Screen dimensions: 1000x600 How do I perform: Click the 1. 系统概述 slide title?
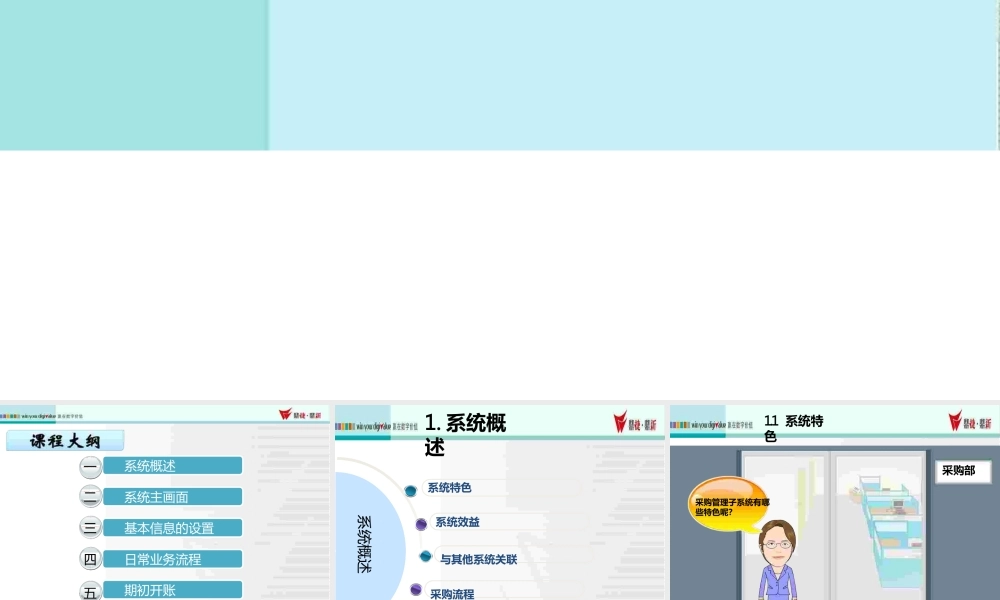coord(466,435)
